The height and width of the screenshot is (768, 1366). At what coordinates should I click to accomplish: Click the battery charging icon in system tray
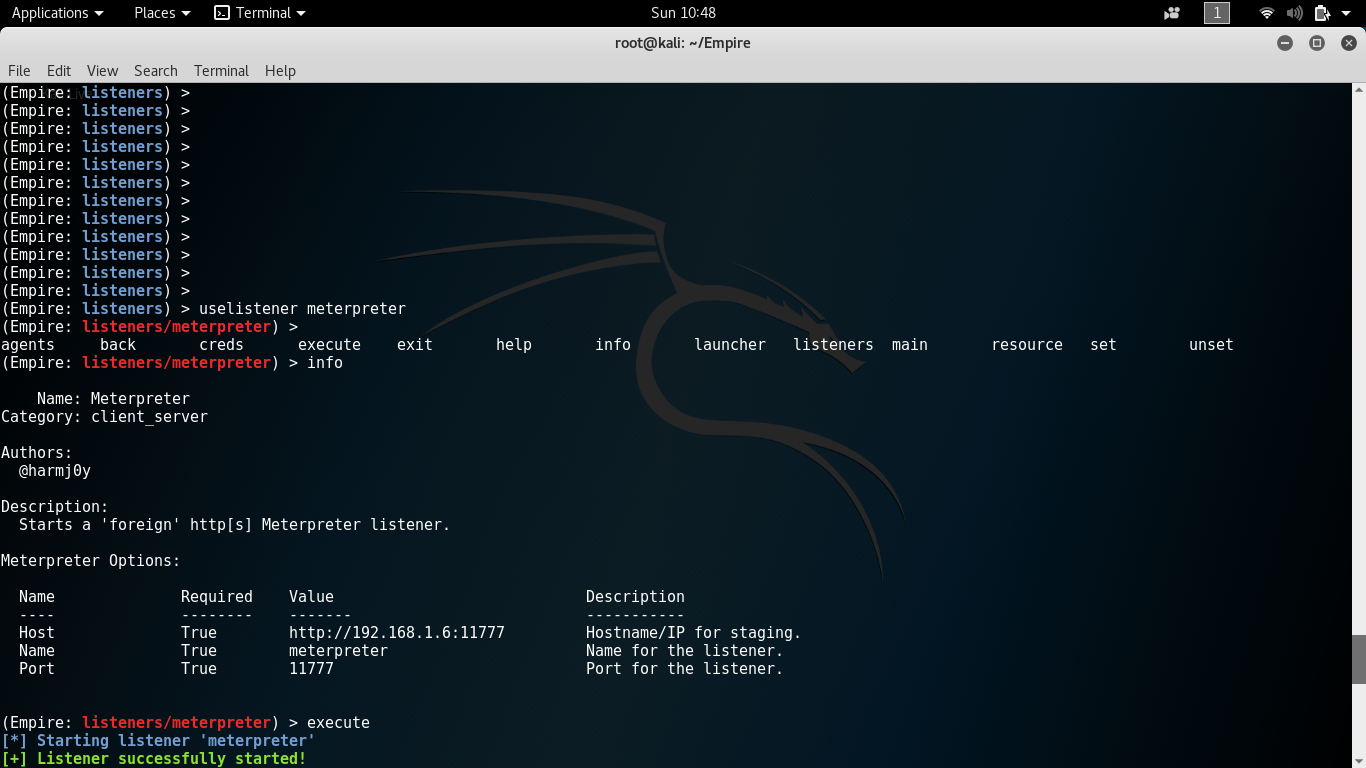[x=1322, y=13]
